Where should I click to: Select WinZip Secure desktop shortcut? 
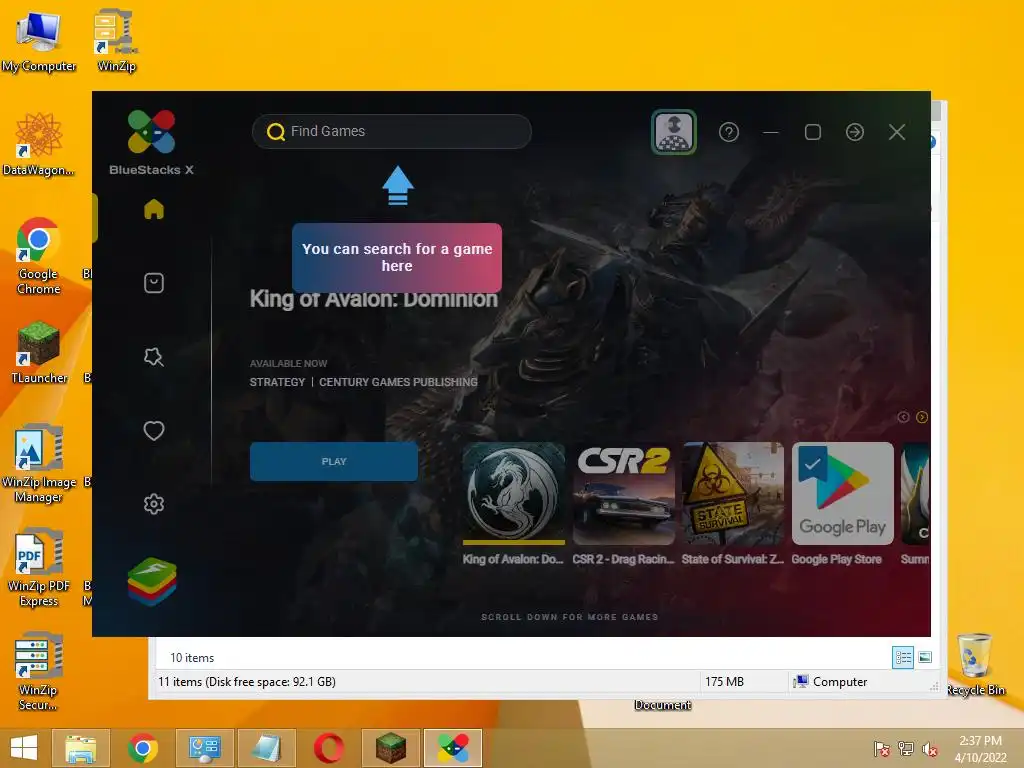38,671
